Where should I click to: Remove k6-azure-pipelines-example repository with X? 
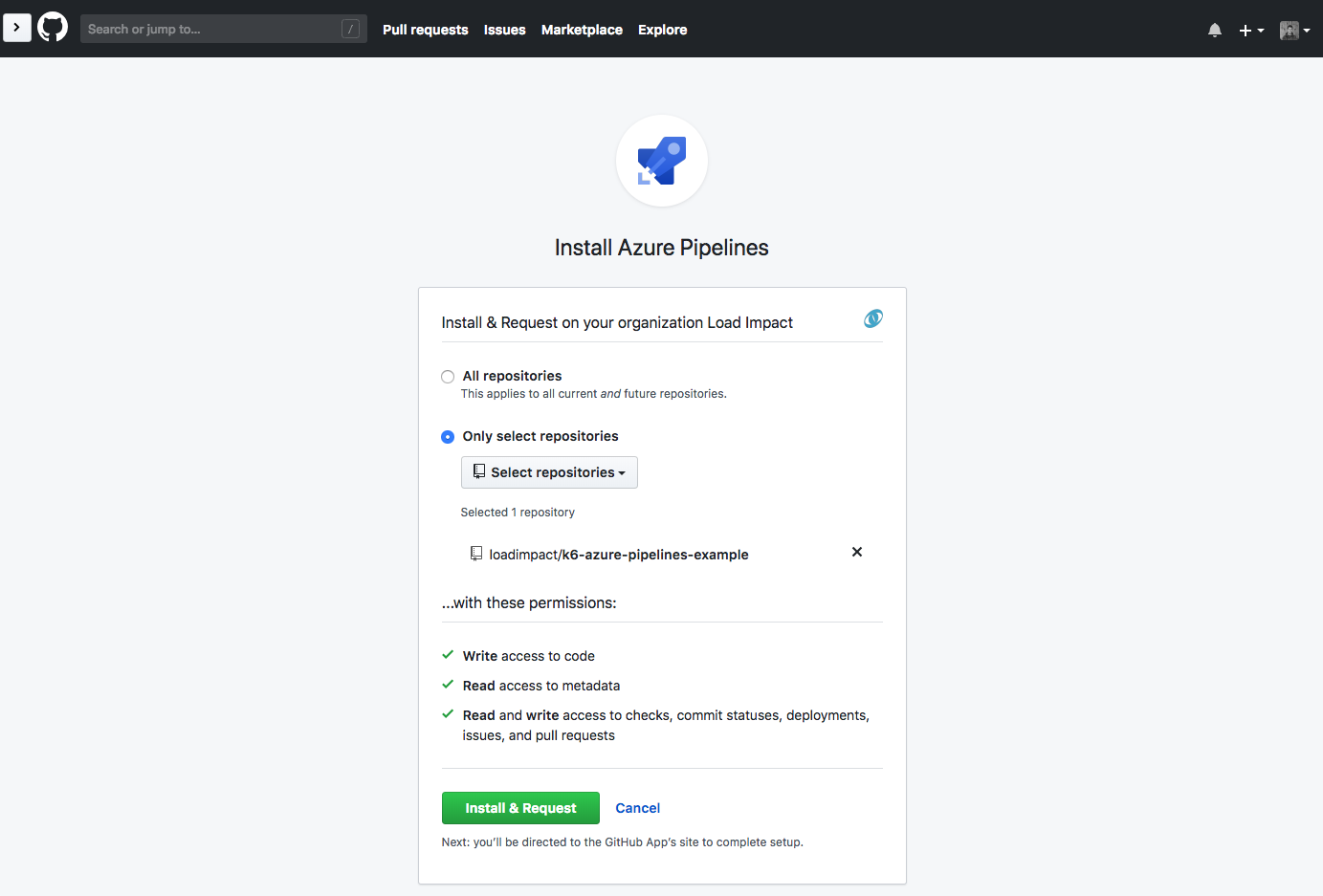click(x=857, y=552)
